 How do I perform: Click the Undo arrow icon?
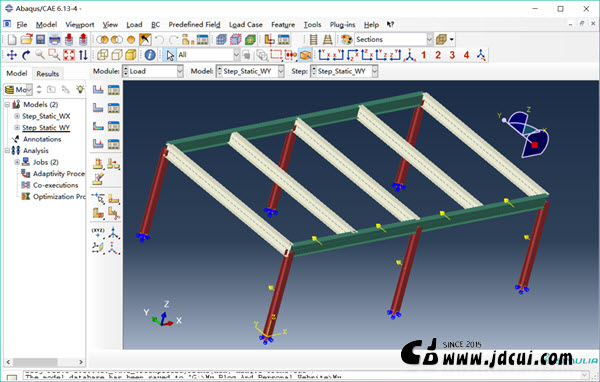(160, 39)
